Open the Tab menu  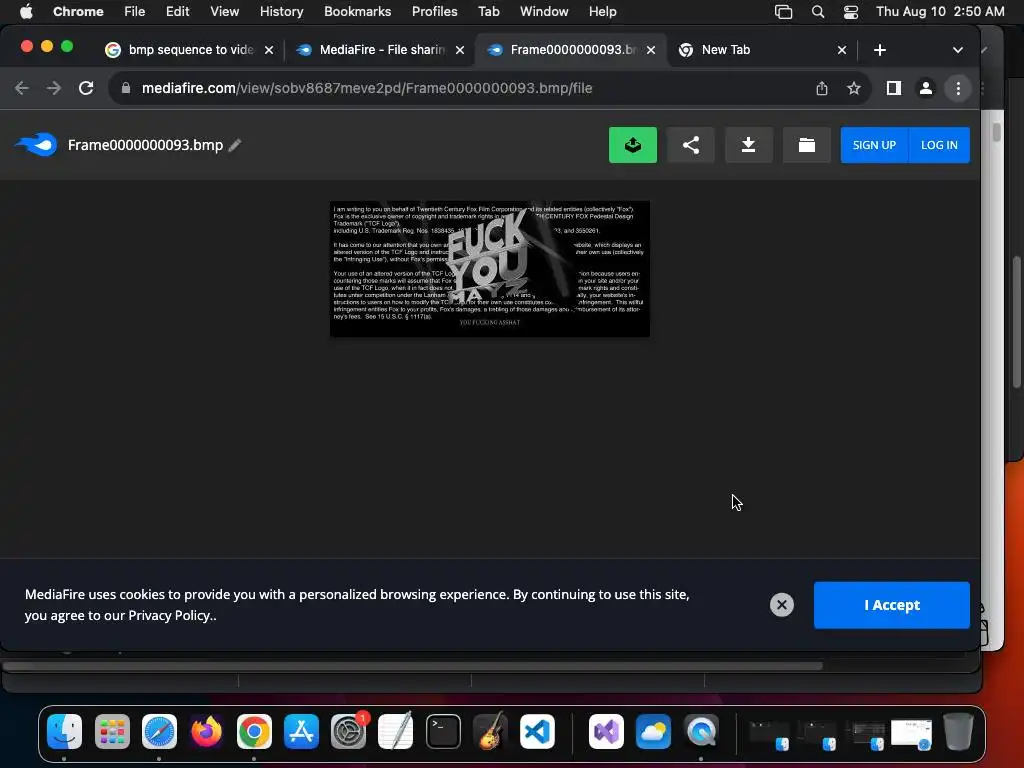tap(488, 11)
